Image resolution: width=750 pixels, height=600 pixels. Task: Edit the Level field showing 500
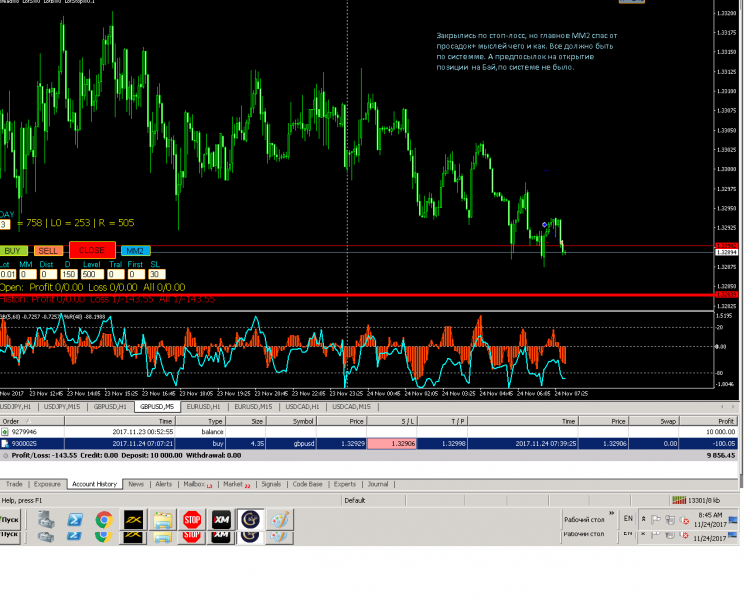coord(92,274)
